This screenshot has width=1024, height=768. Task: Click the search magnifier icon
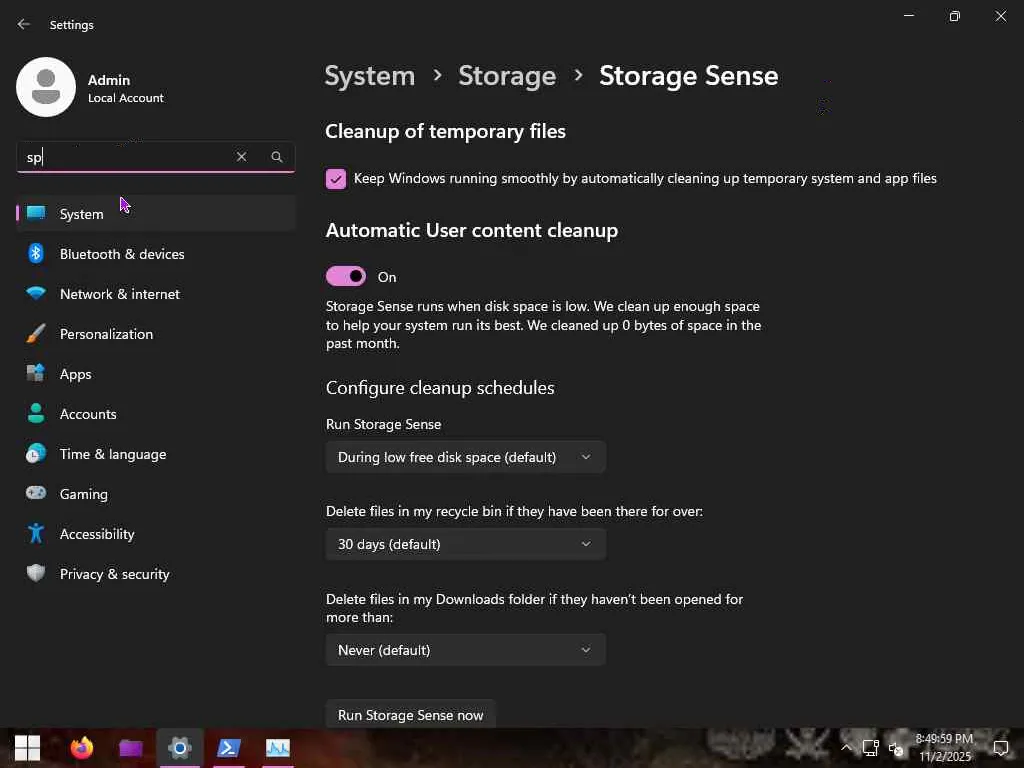pyautogui.click(x=277, y=157)
